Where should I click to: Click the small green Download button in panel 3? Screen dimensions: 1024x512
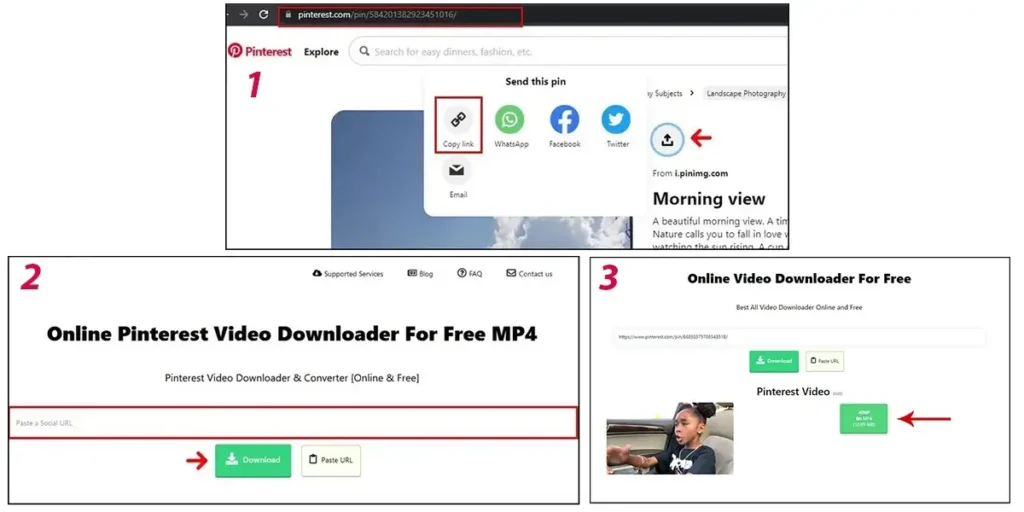[773, 361]
